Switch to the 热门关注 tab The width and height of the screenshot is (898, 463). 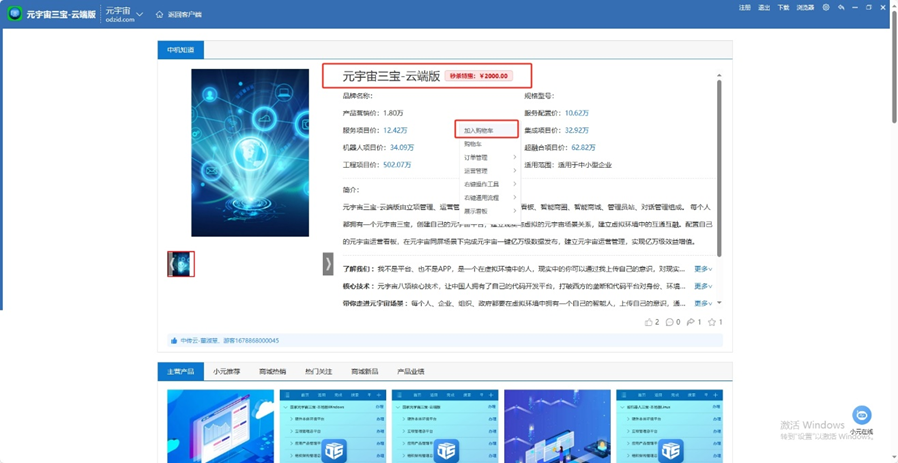click(318, 371)
